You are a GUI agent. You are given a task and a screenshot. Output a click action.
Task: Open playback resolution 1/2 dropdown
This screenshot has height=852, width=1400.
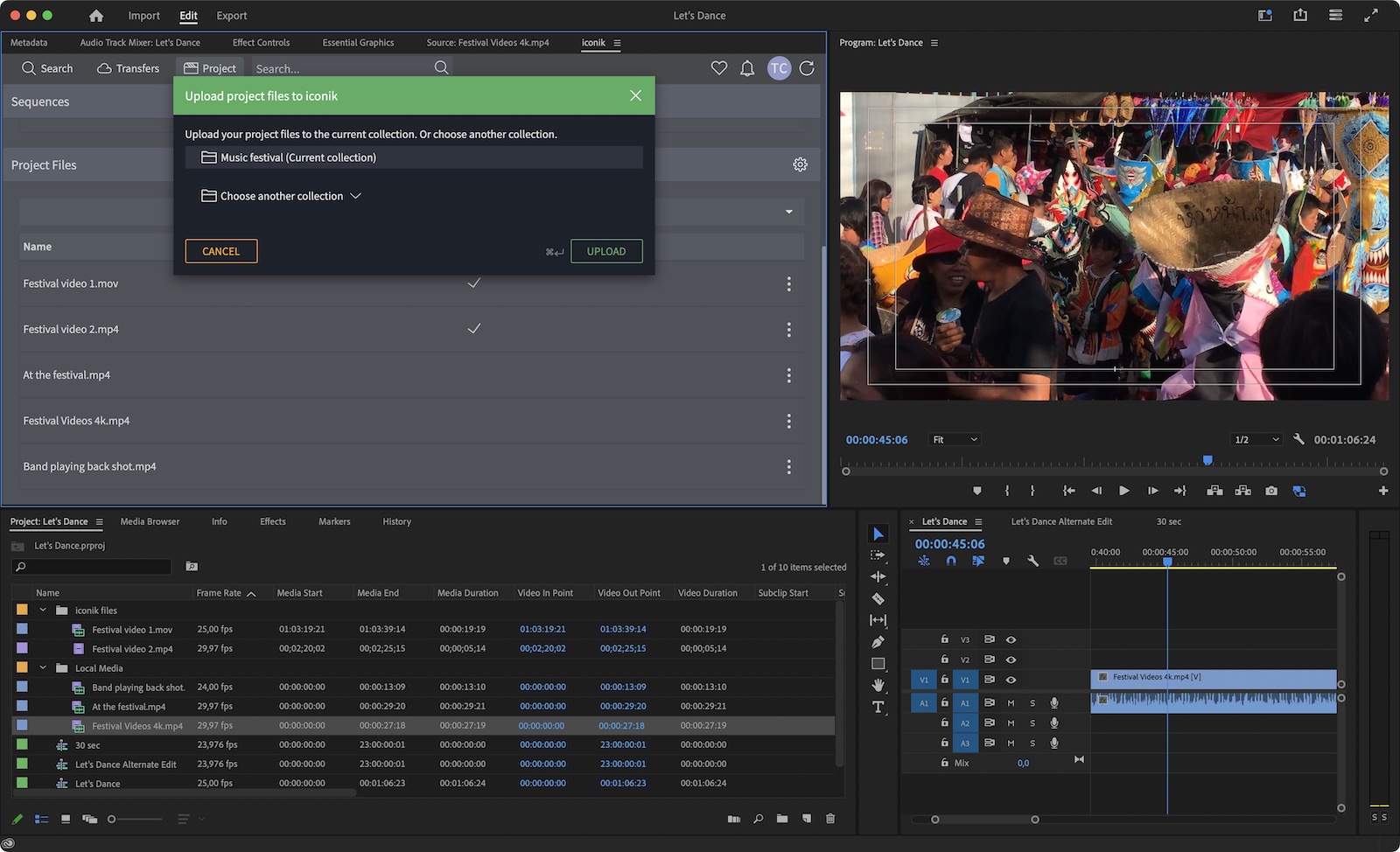click(x=1256, y=439)
